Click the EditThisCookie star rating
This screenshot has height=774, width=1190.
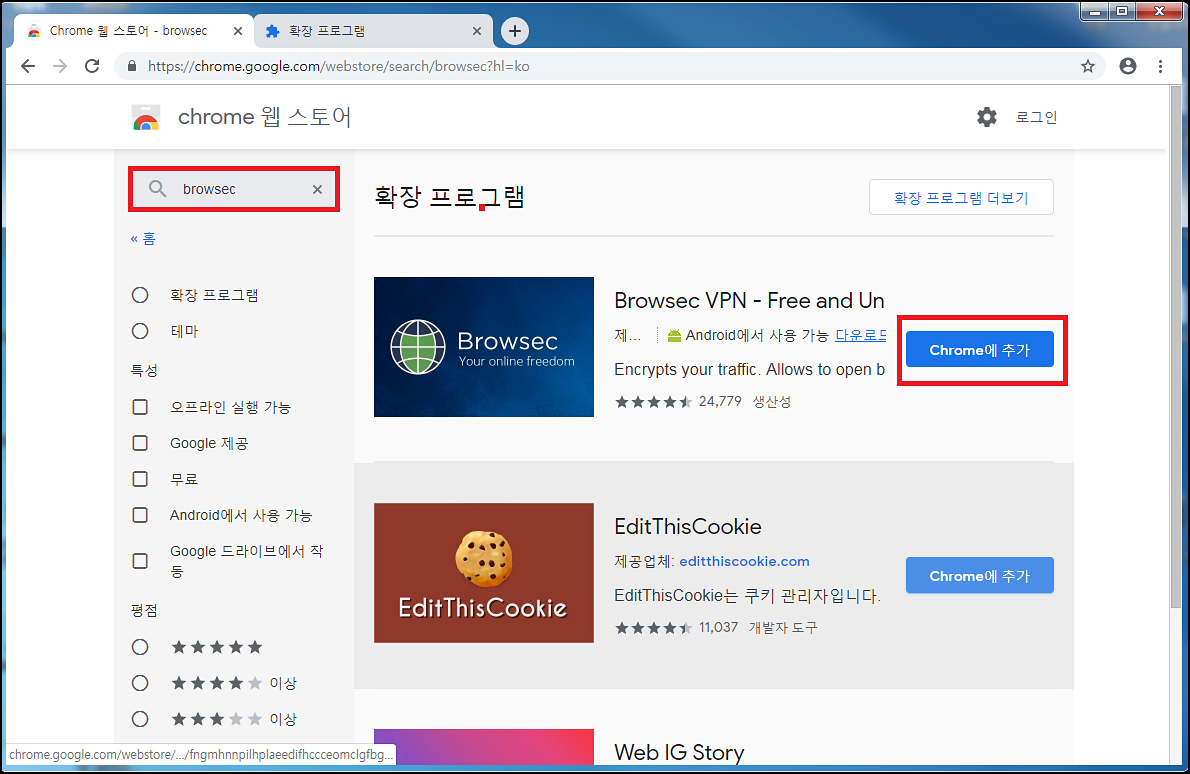coord(653,628)
